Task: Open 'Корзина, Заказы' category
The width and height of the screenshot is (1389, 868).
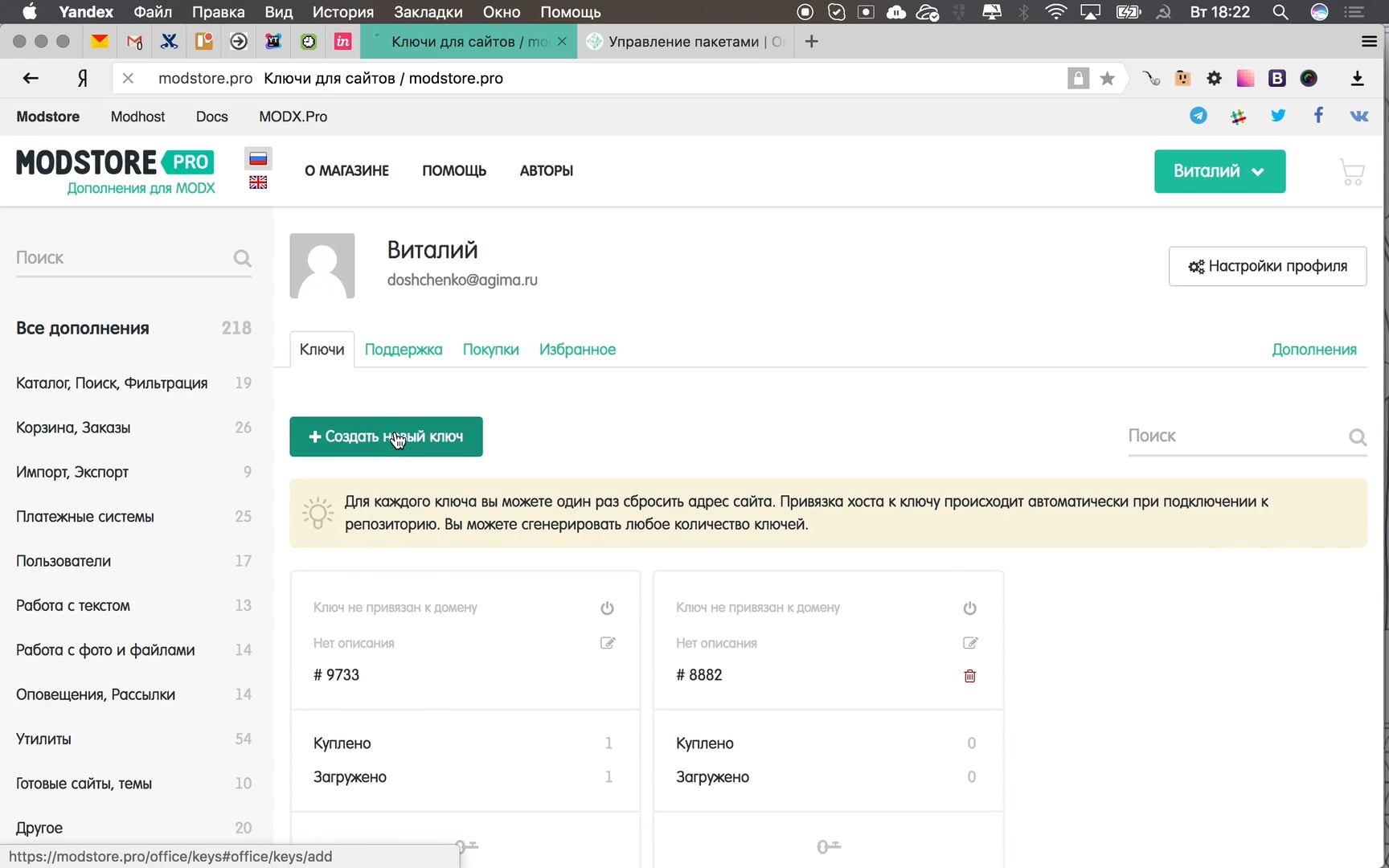Action: click(x=133, y=428)
